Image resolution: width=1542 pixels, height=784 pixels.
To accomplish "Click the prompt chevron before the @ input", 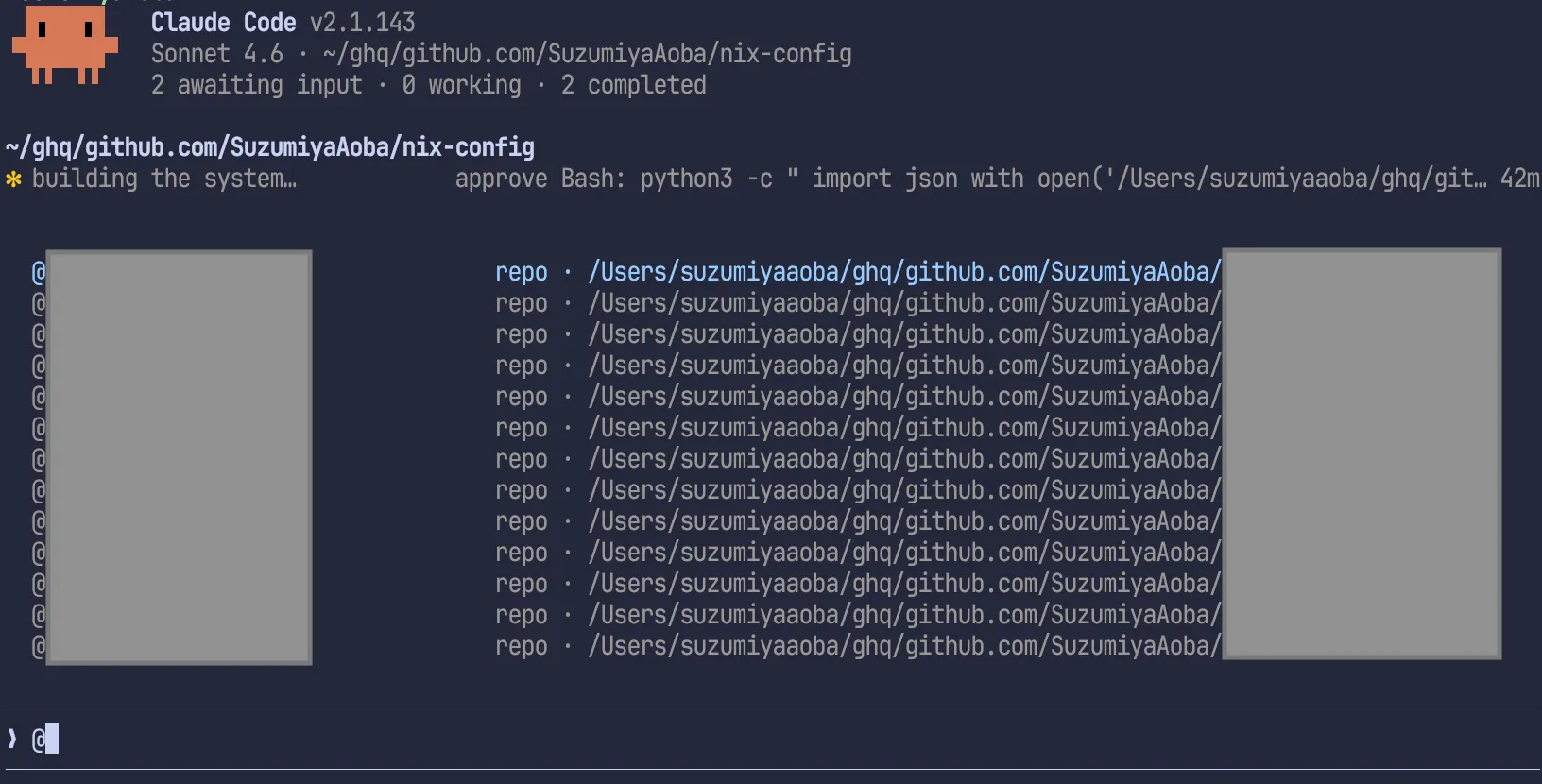I will pyautogui.click(x=12, y=739).
